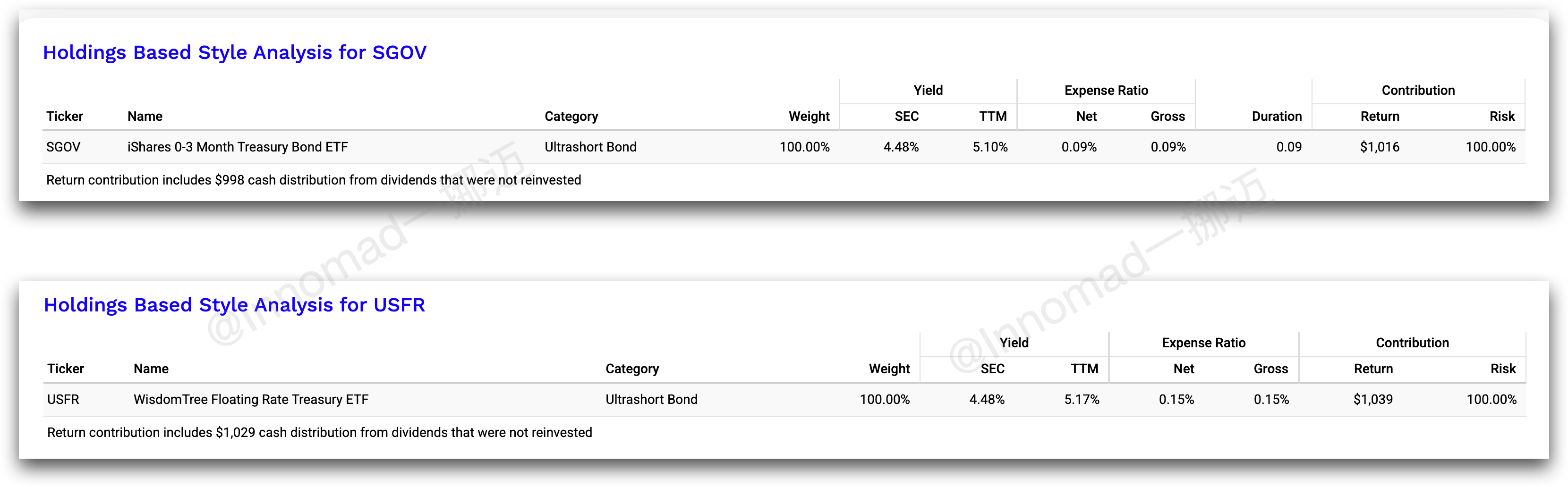Click USFR table's Gross expense ratio header
Screen dimensions: 1568x487
pos(1270,369)
